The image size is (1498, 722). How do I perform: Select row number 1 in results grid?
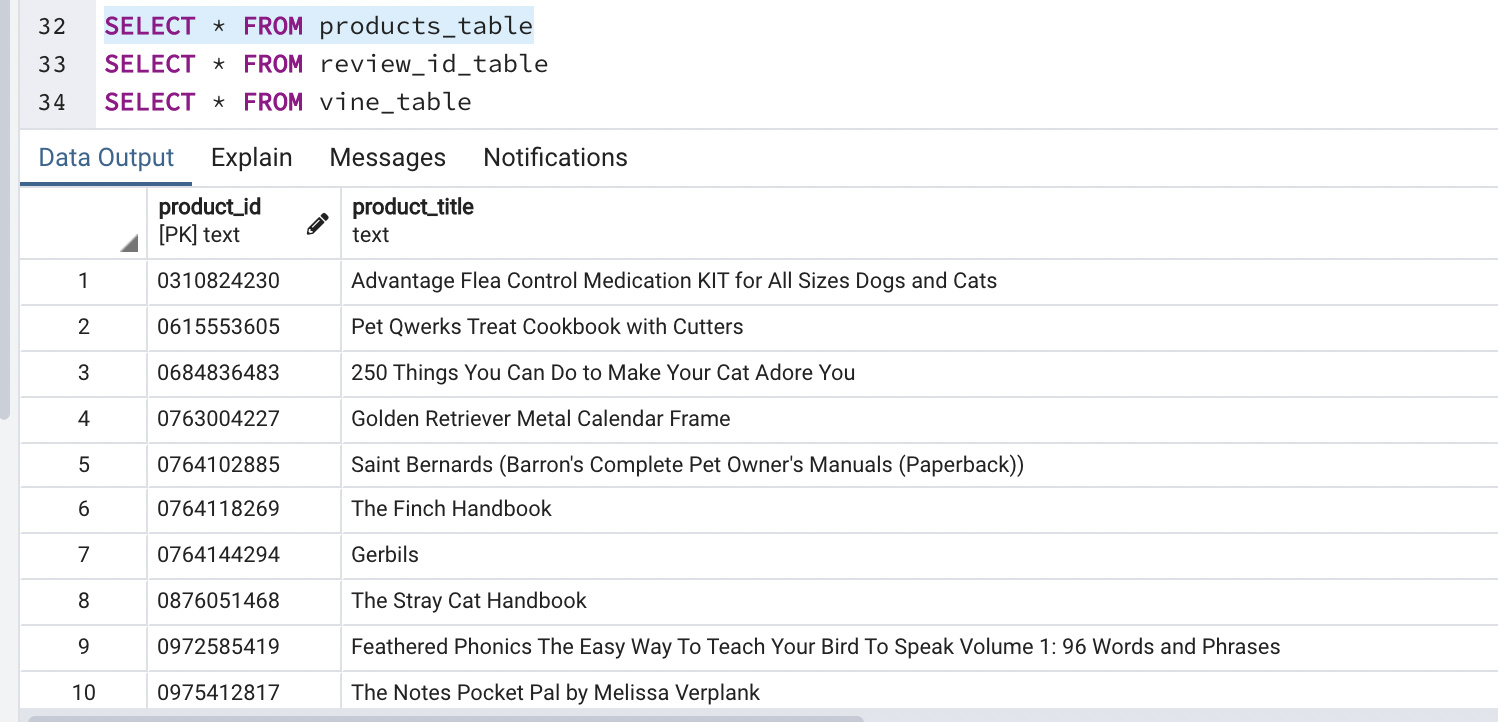pos(84,281)
